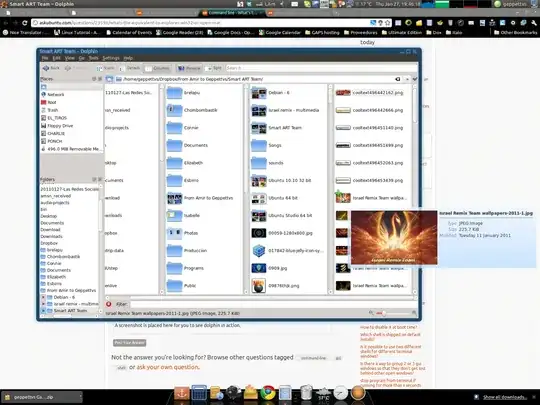The width and height of the screenshot is (540, 405).
Task: Open the Help menu in Dolphin
Action: [128, 58]
